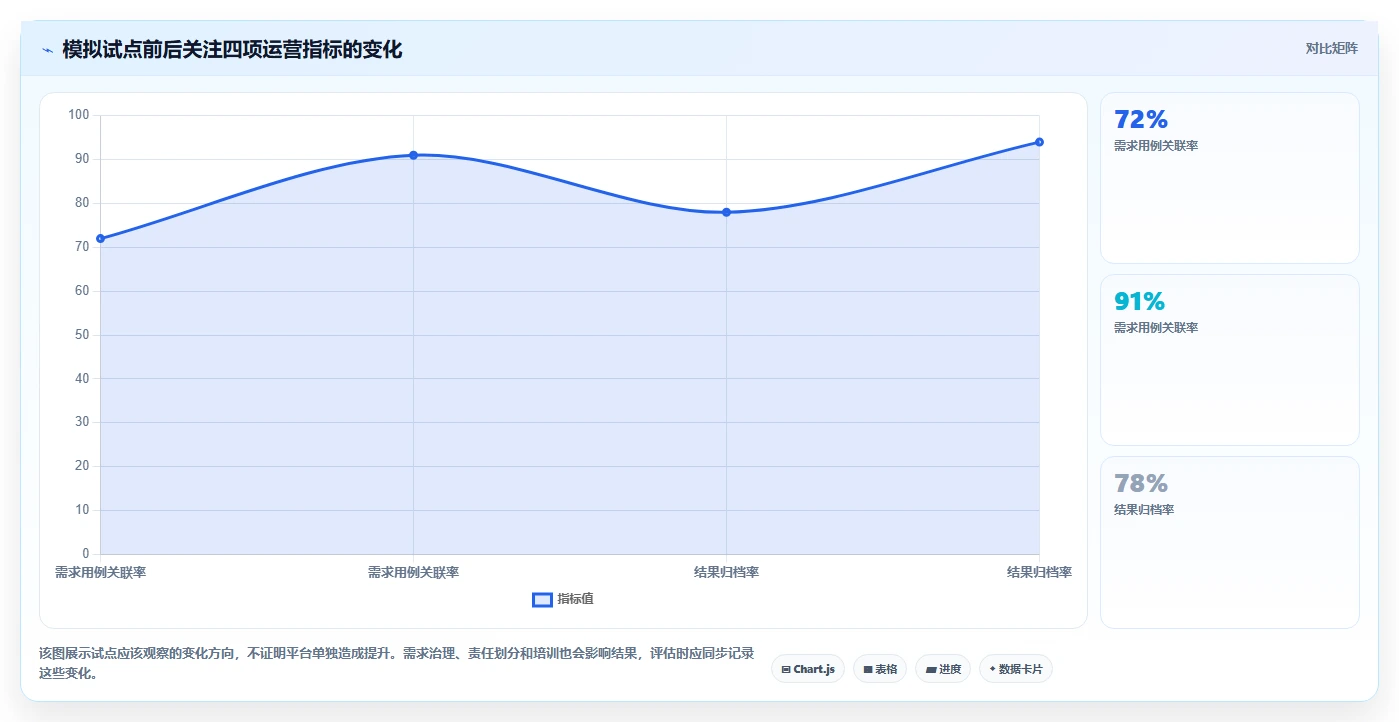Click the chart data point at value 72
This screenshot has height=722, width=1399.
point(100,239)
